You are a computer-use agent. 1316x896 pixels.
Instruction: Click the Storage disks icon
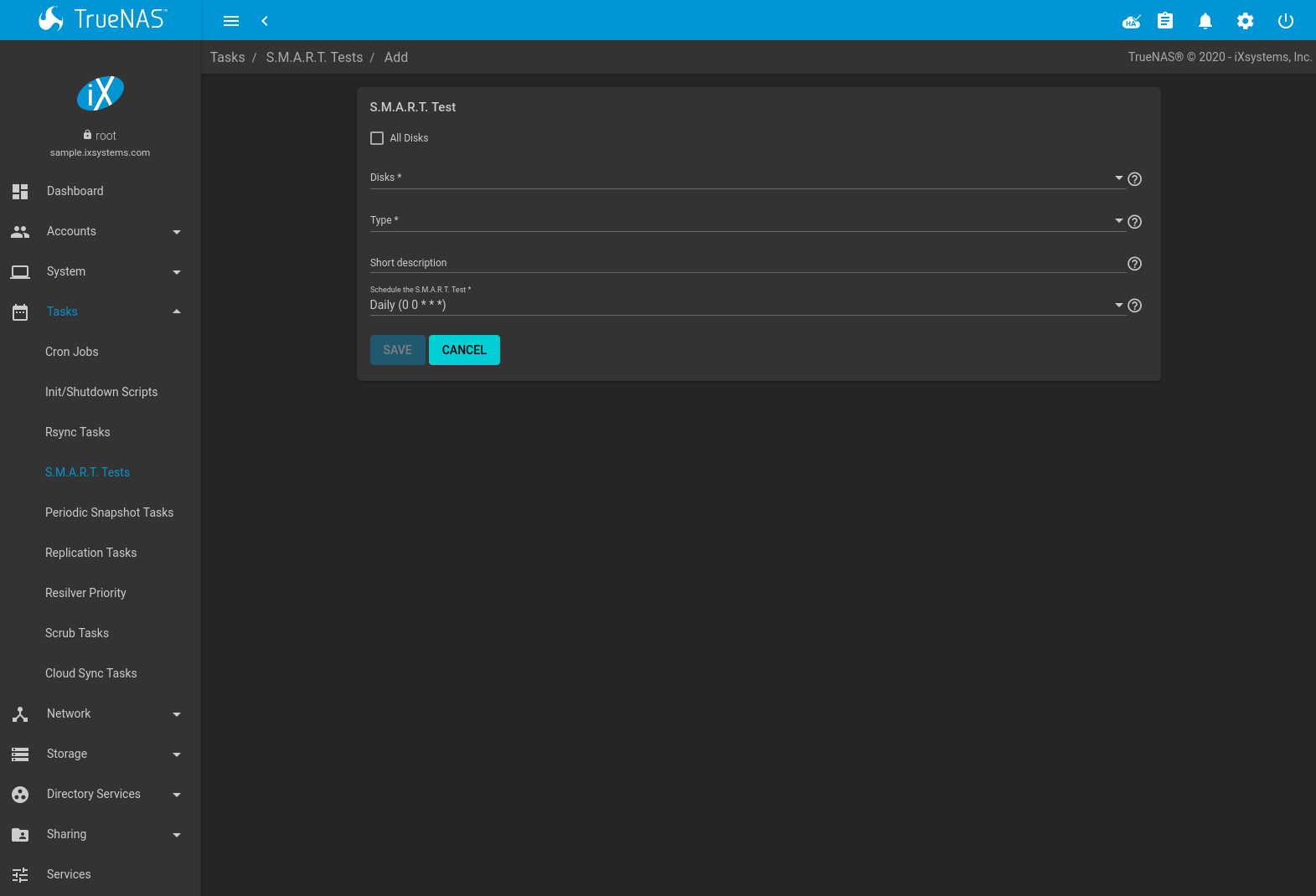click(20, 754)
